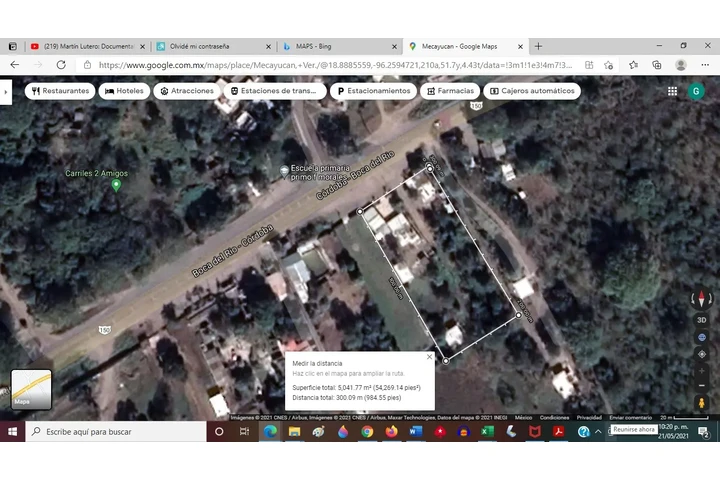Viewport: 720px width, 480px height.
Task: Click the Farmacias category chip
Action: [450, 91]
